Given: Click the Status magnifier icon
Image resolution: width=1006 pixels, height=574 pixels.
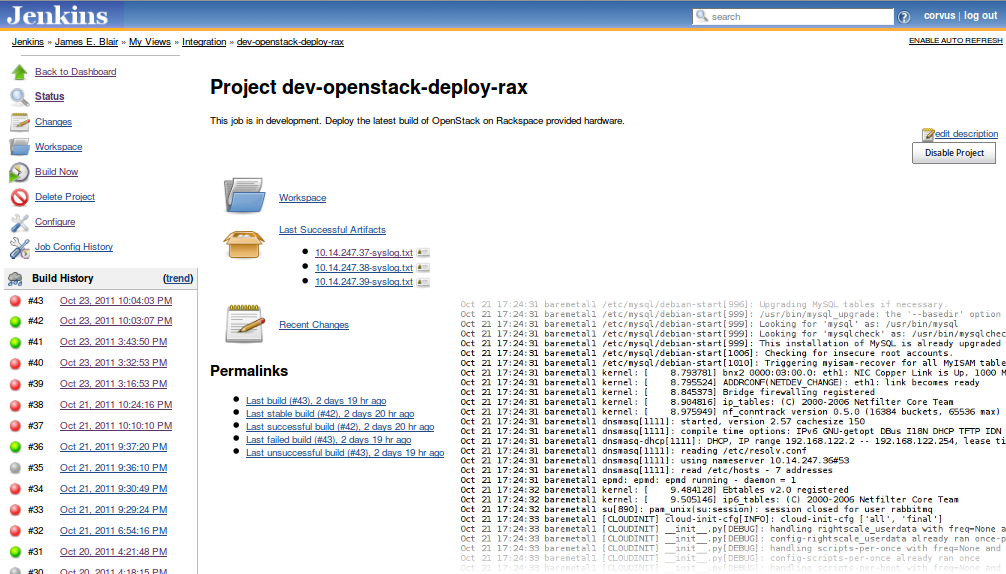Looking at the screenshot, I should click(x=19, y=97).
